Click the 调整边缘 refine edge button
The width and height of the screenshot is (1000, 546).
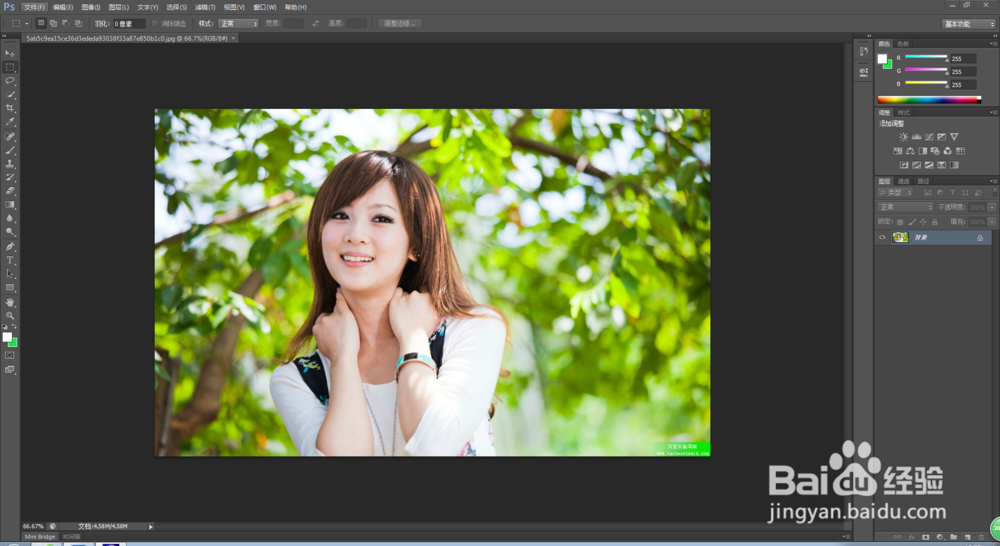pos(400,24)
